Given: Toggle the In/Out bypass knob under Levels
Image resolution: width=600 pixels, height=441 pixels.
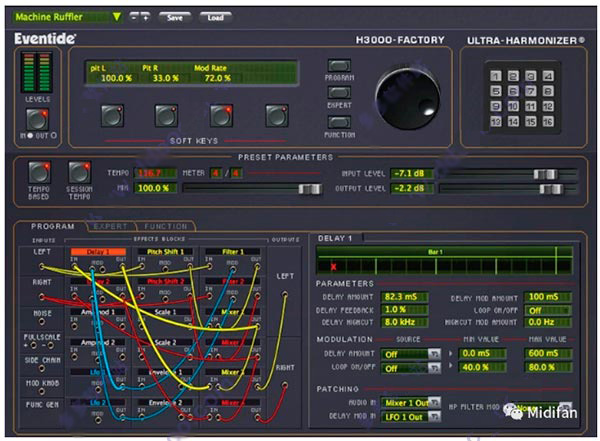Looking at the screenshot, I should pos(38,119).
